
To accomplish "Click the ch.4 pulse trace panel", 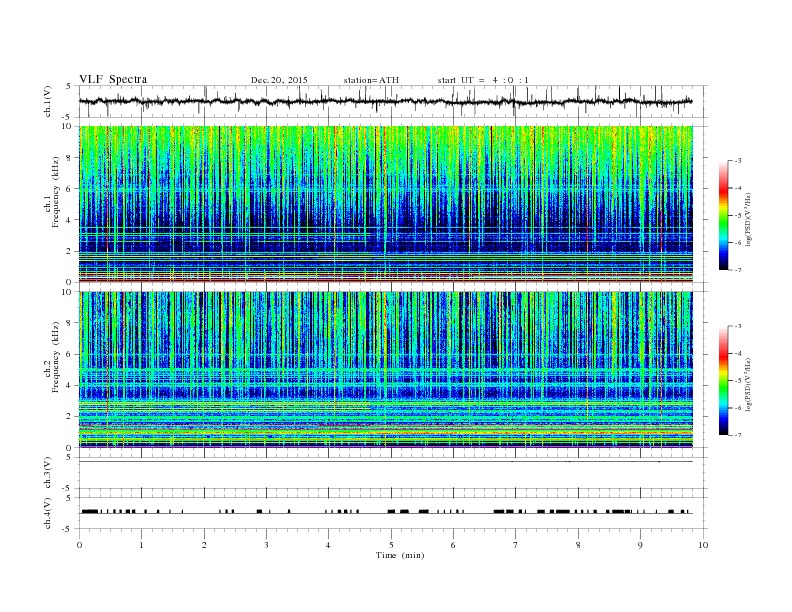I will 393,513.
